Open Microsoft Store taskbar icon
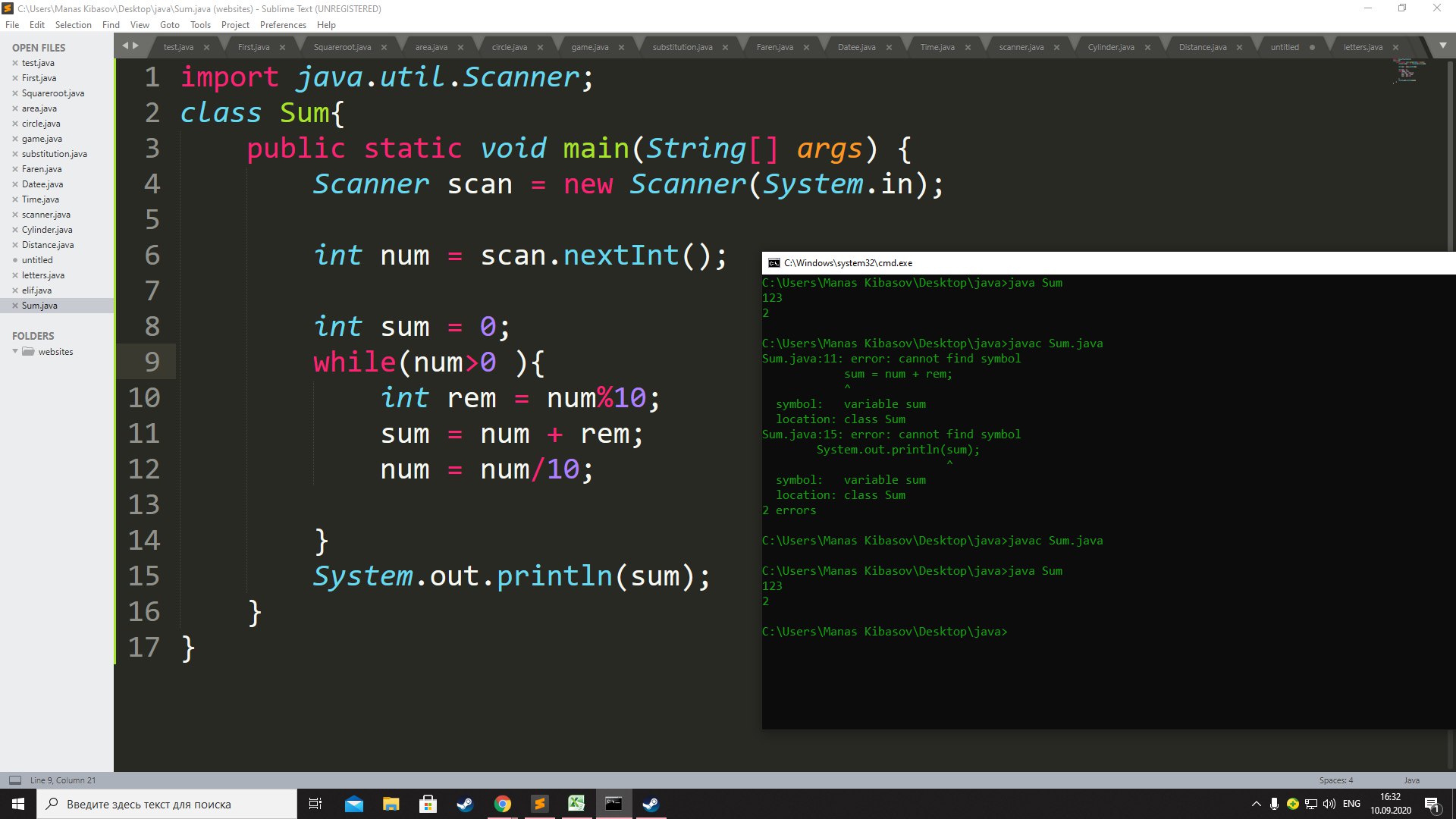Viewport: 1456px width, 819px height. click(x=428, y=804)
